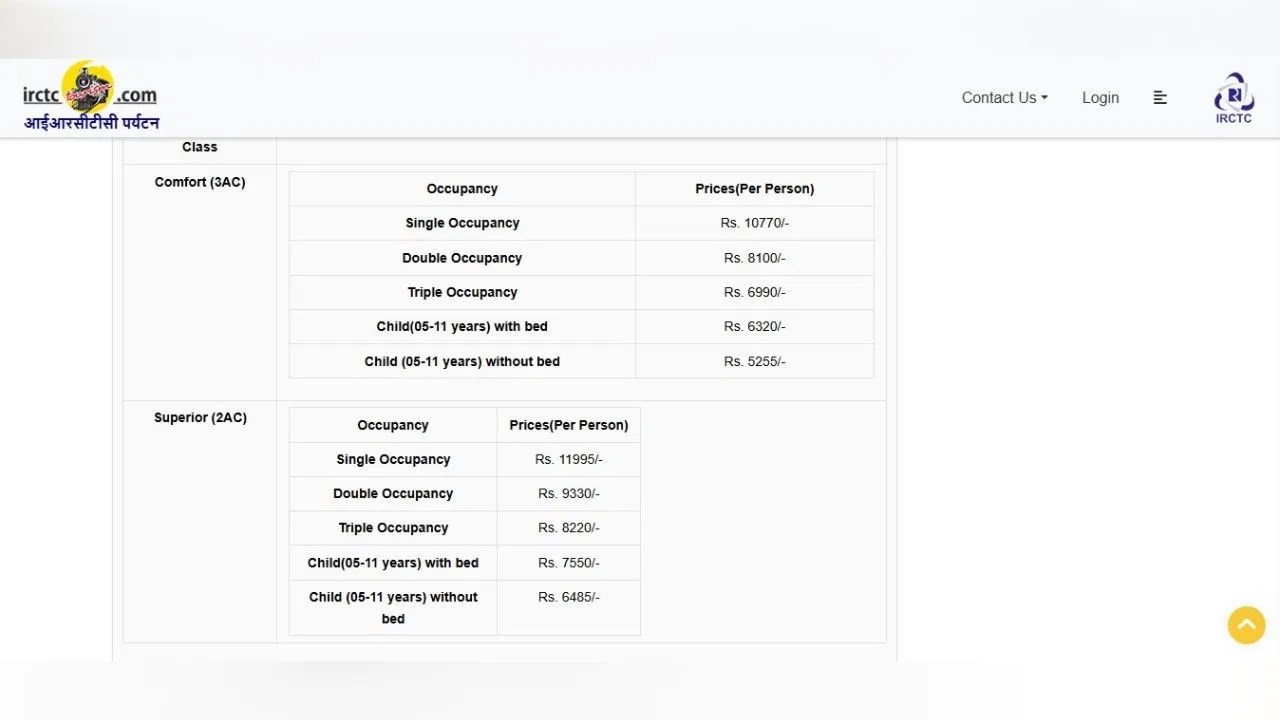Open the hamburger menu icon
1280x720 pixels.
[x=1160, y=98]
